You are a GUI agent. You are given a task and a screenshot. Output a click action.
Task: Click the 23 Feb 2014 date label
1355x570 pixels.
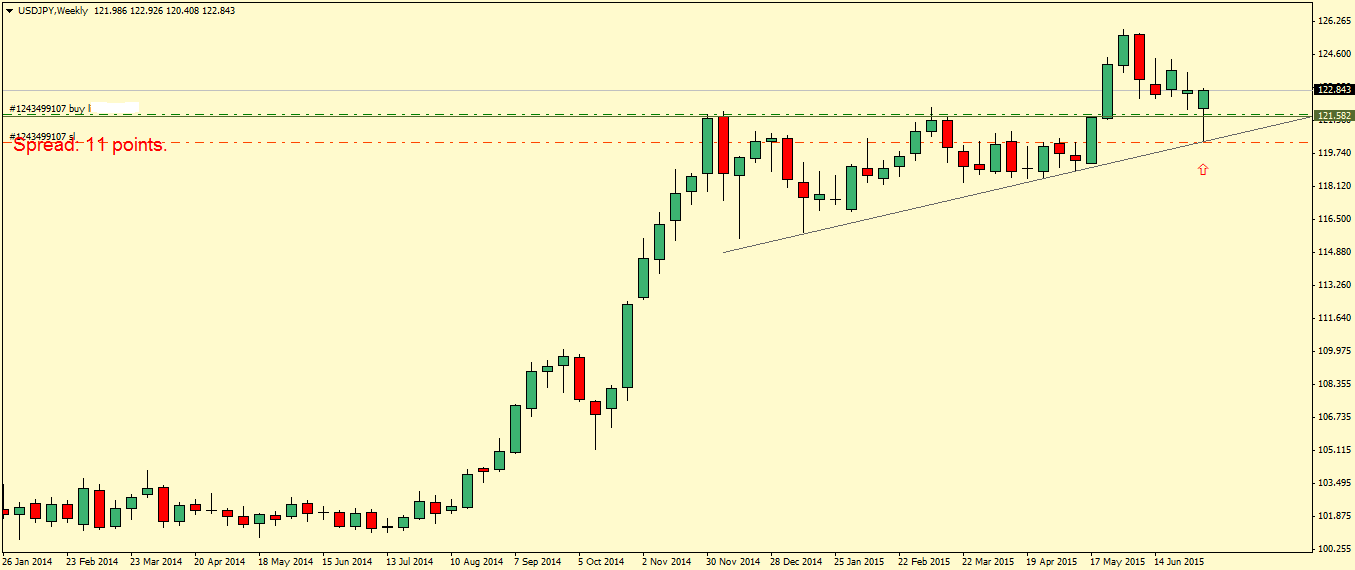(x=91, y=562)
